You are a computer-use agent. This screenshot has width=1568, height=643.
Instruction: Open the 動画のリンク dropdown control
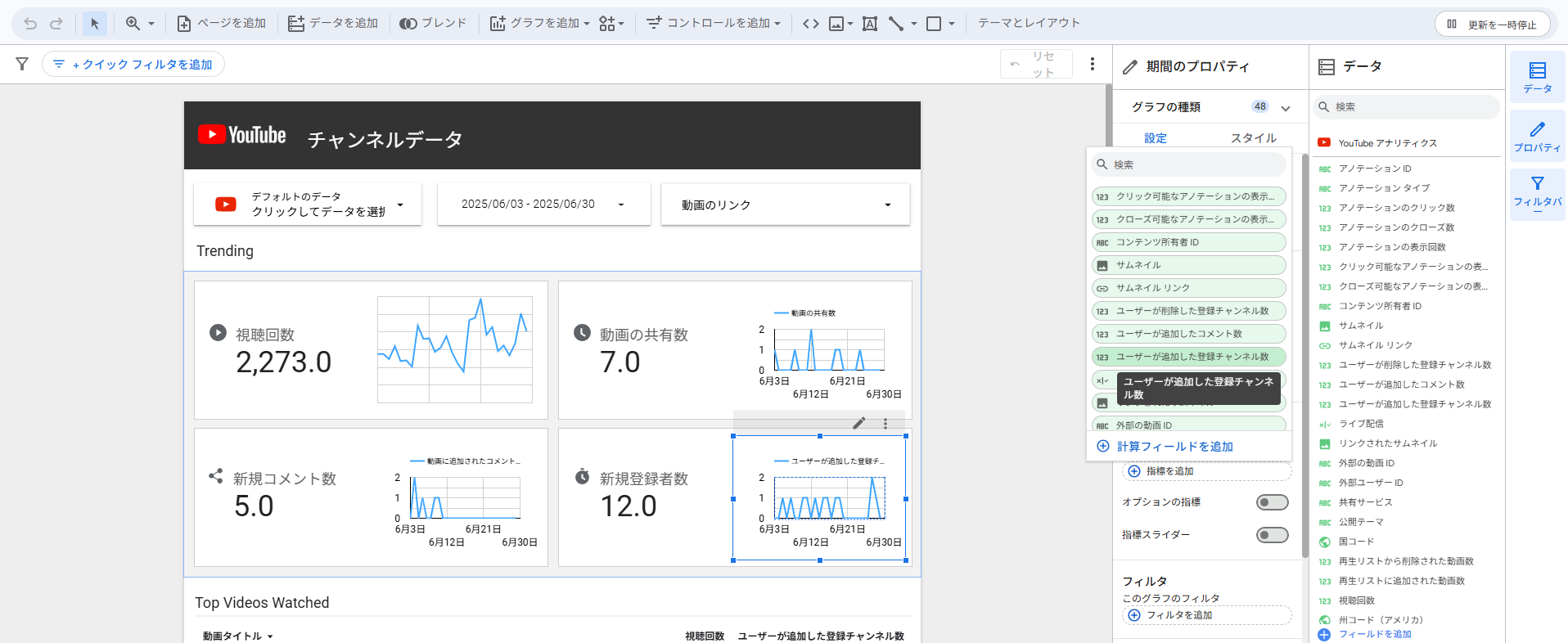click(x=786, y=205)
